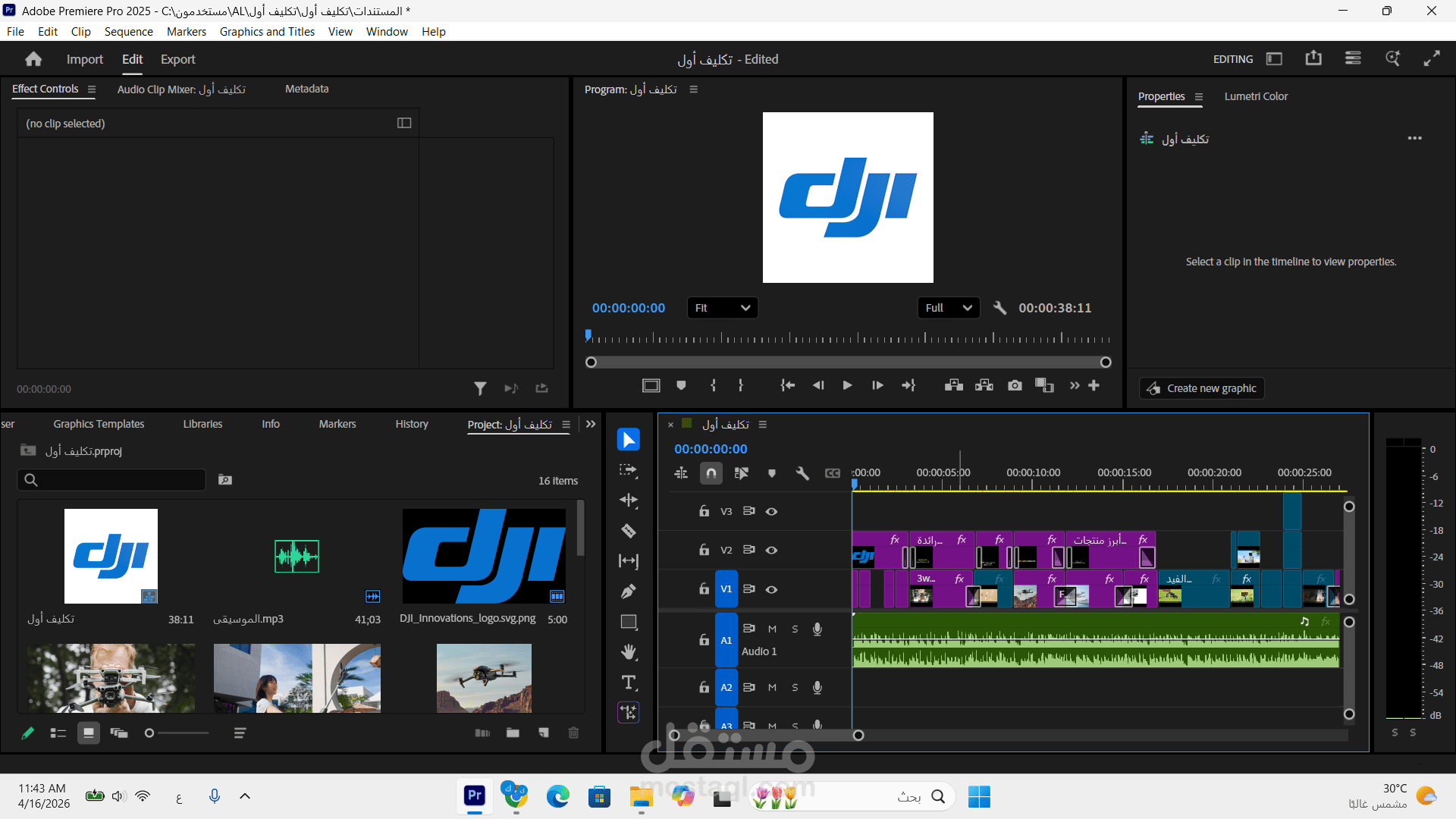The image size is (1456, 819).
Task: Switch to the History tab
Action: [x=412, y=424]
